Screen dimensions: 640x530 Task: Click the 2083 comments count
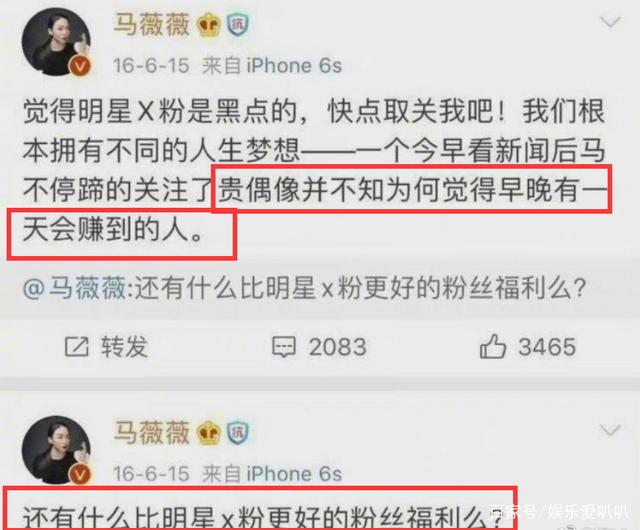point(338,347)
